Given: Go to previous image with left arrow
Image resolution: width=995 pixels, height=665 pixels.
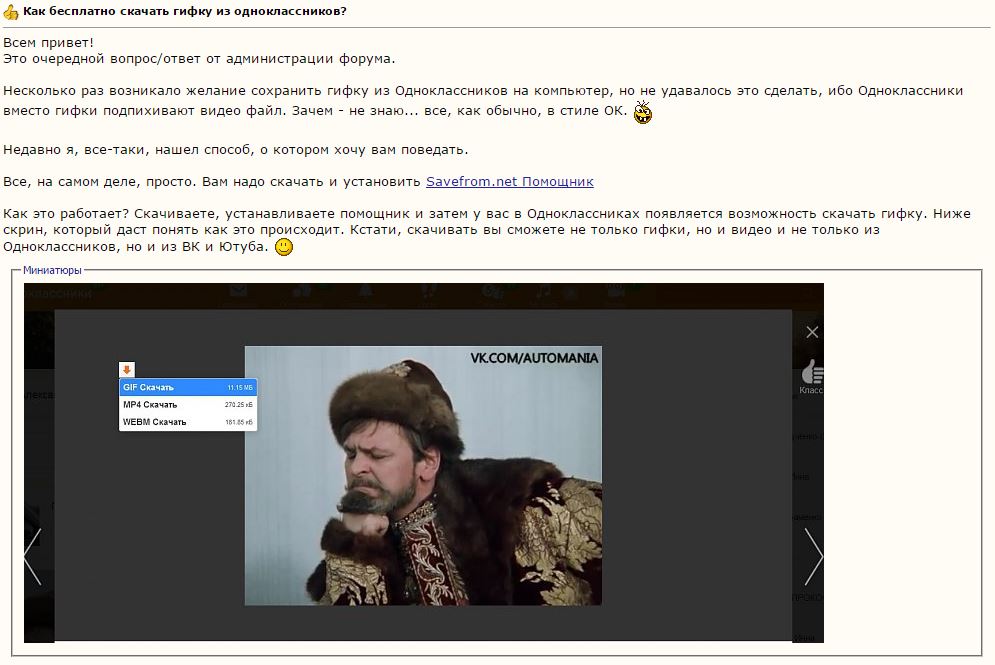Looking at the screenshot, I should (33, 556).
